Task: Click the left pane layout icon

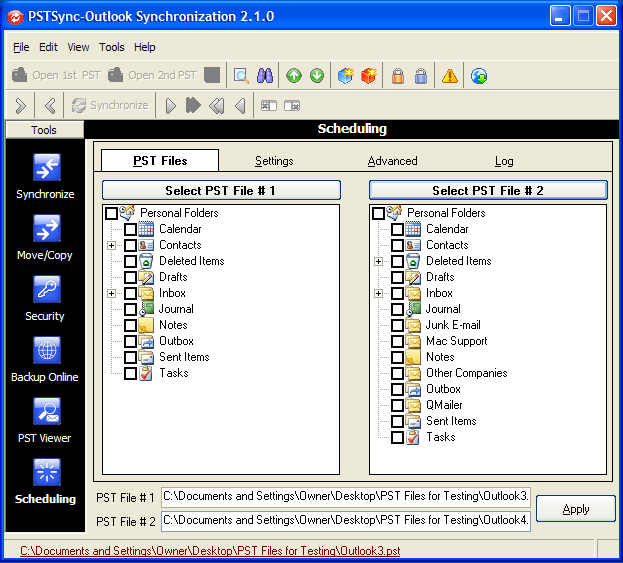Action: [269, 106]
